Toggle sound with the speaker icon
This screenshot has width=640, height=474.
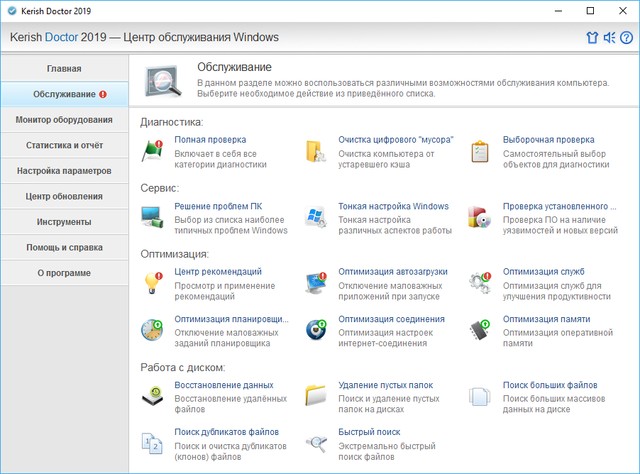609,38
